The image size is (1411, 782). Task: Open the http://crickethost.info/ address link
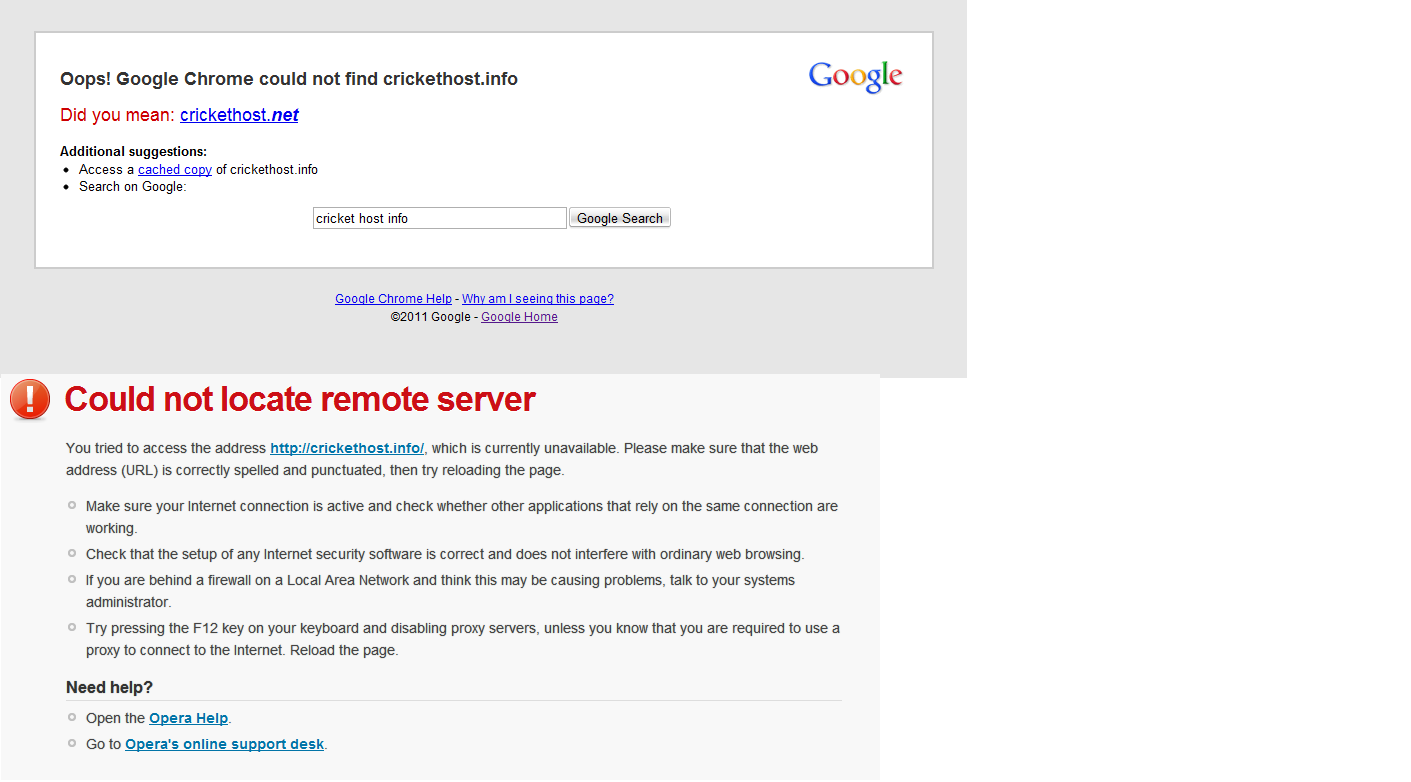347,448
